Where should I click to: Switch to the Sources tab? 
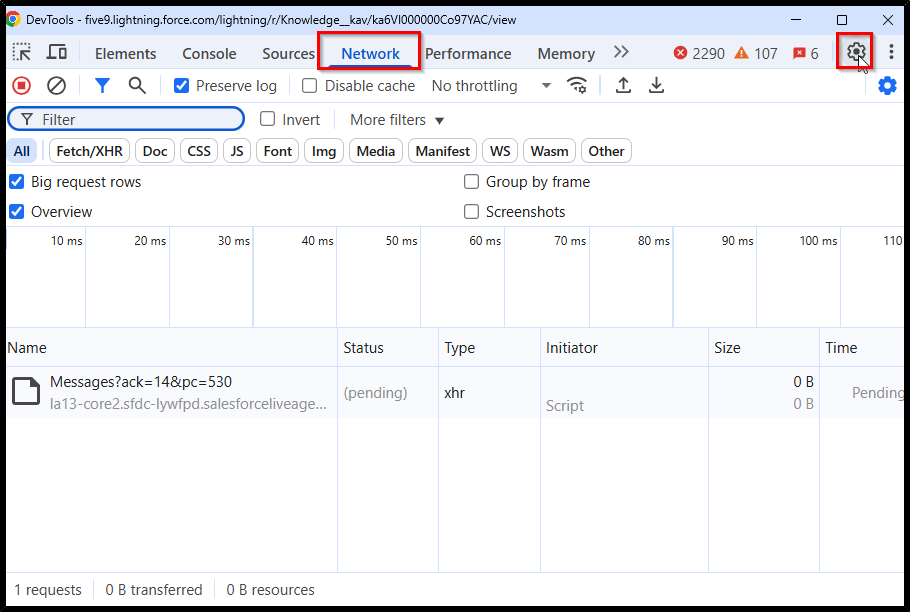click(x=288, y=53)
